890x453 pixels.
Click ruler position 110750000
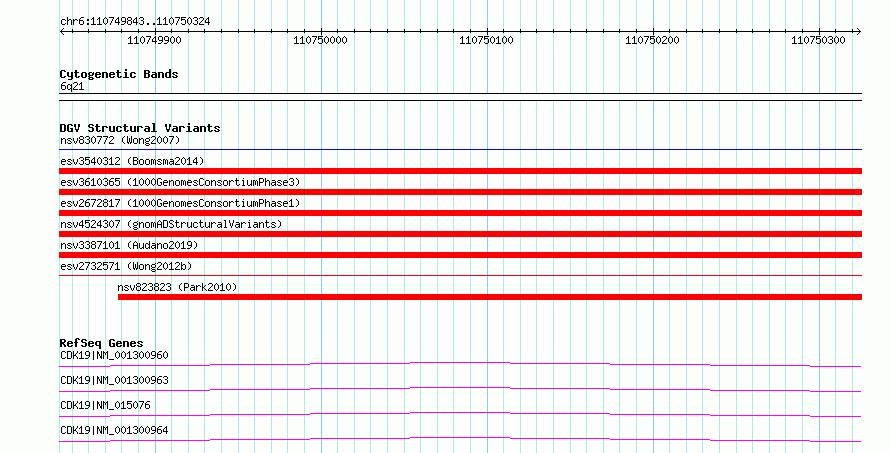[320, 40]
